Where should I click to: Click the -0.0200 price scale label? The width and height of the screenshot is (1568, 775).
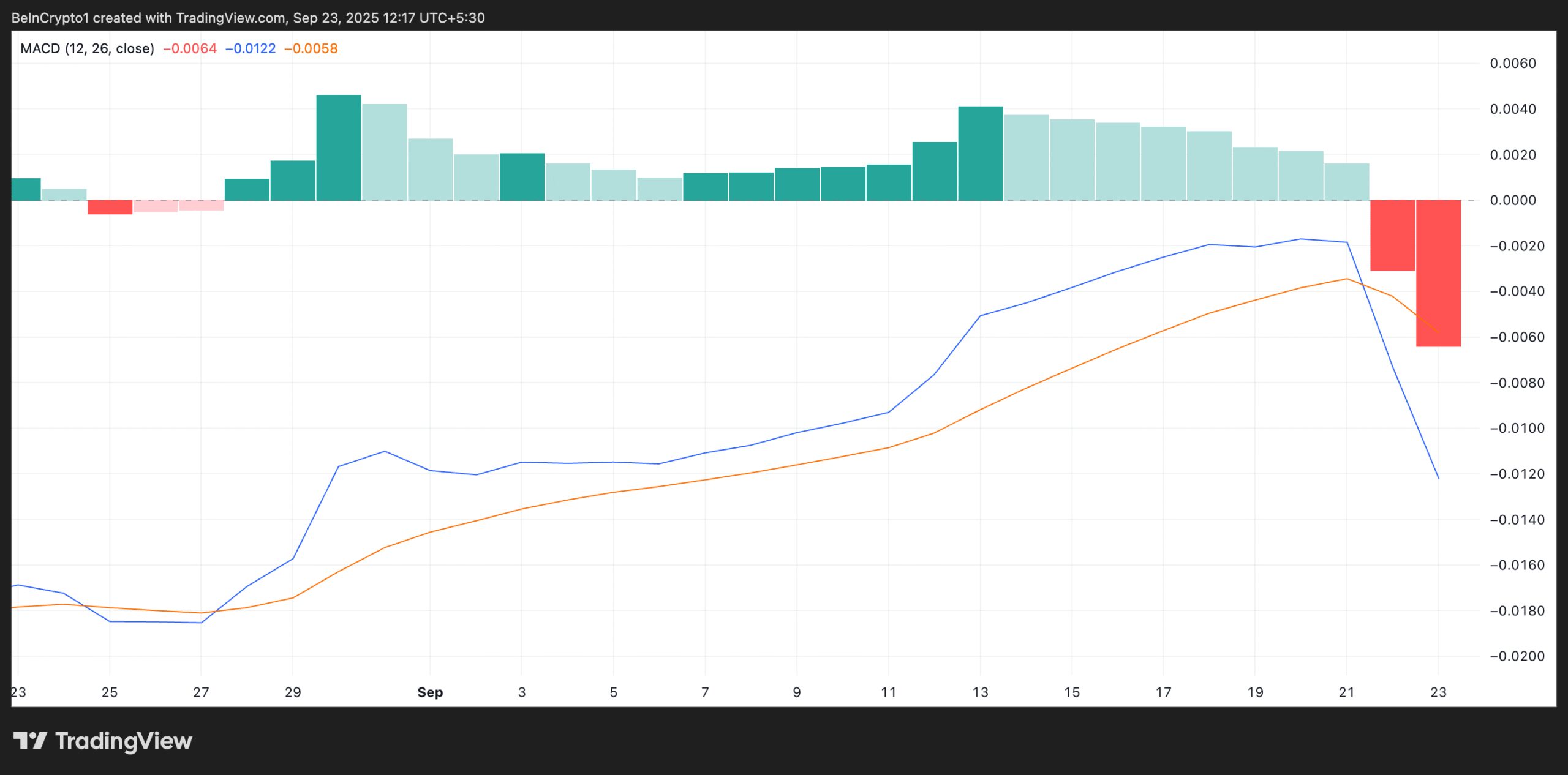1513,656
